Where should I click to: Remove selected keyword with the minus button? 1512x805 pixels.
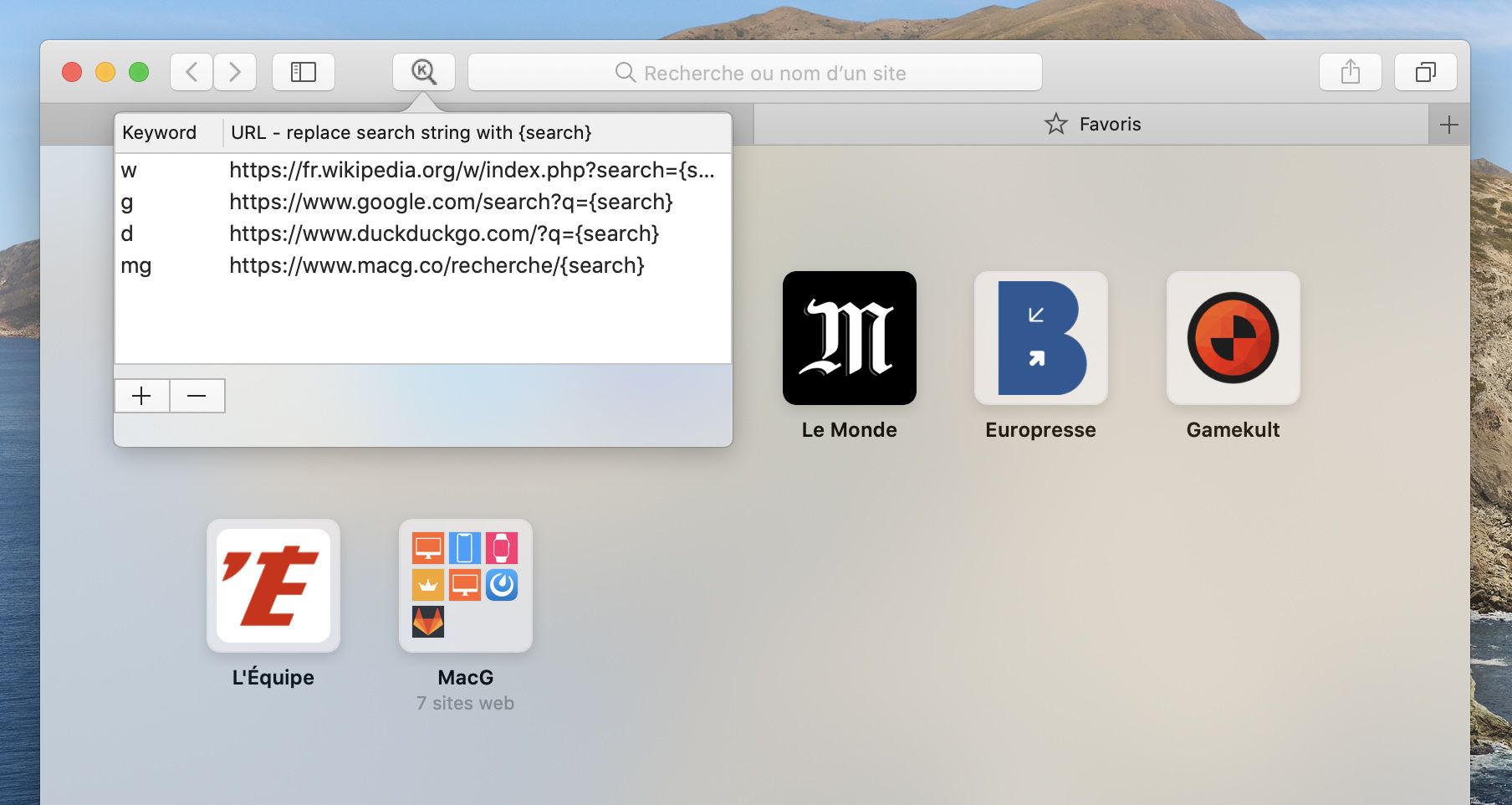click(197, 396)
